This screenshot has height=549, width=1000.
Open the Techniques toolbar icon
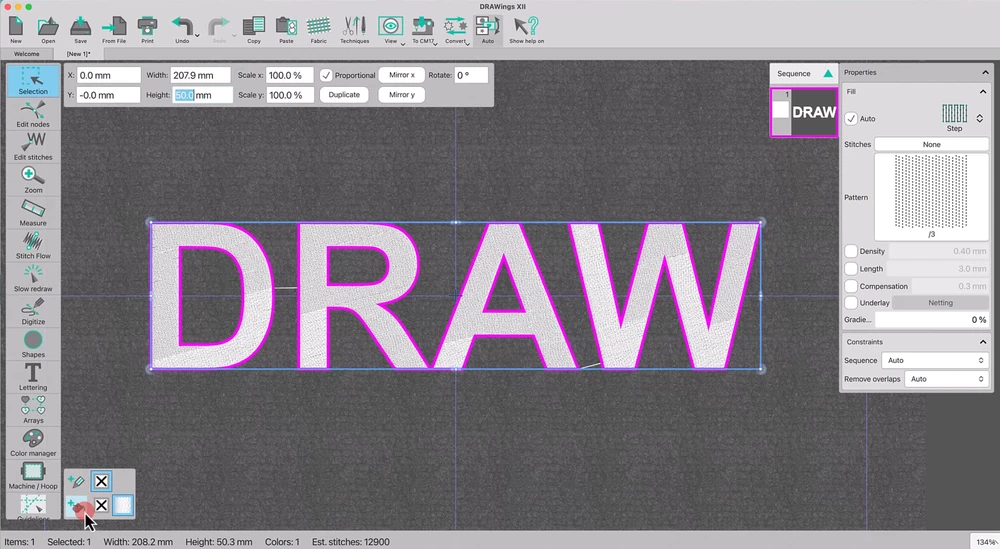click(x=355, y=29)
